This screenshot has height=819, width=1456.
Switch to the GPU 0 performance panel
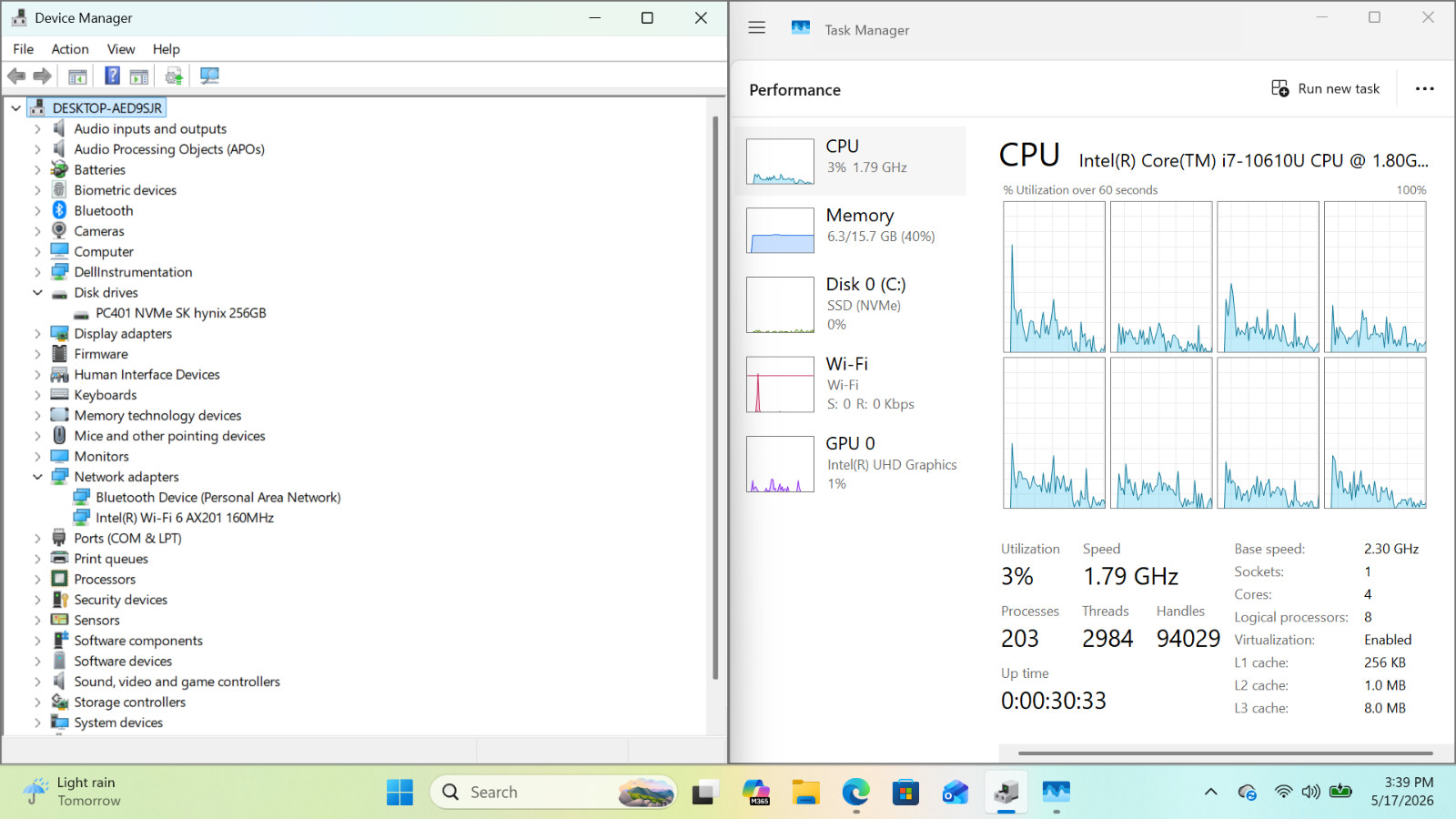851,463
